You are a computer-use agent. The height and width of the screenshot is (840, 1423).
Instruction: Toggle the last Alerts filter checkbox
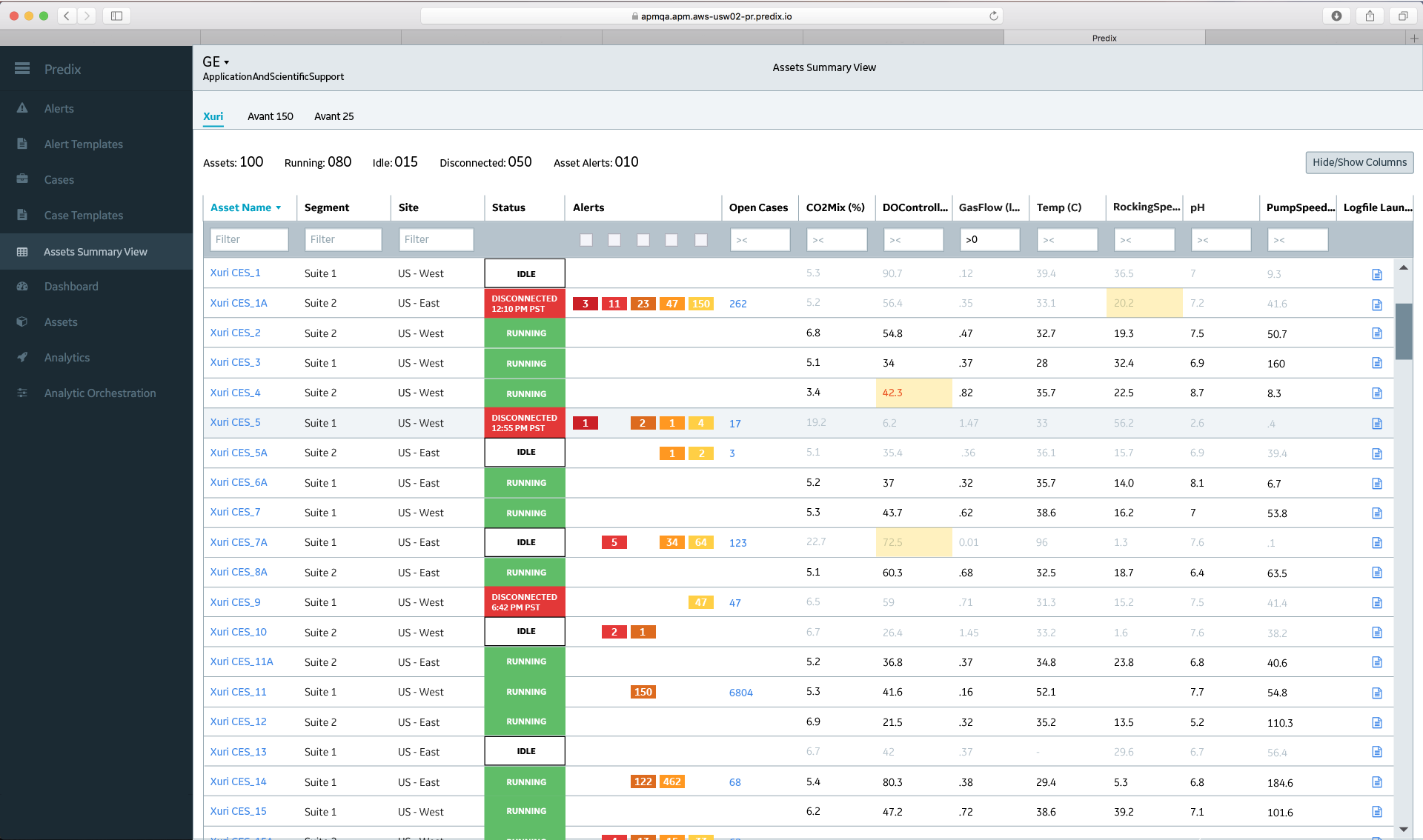[700, 240]
